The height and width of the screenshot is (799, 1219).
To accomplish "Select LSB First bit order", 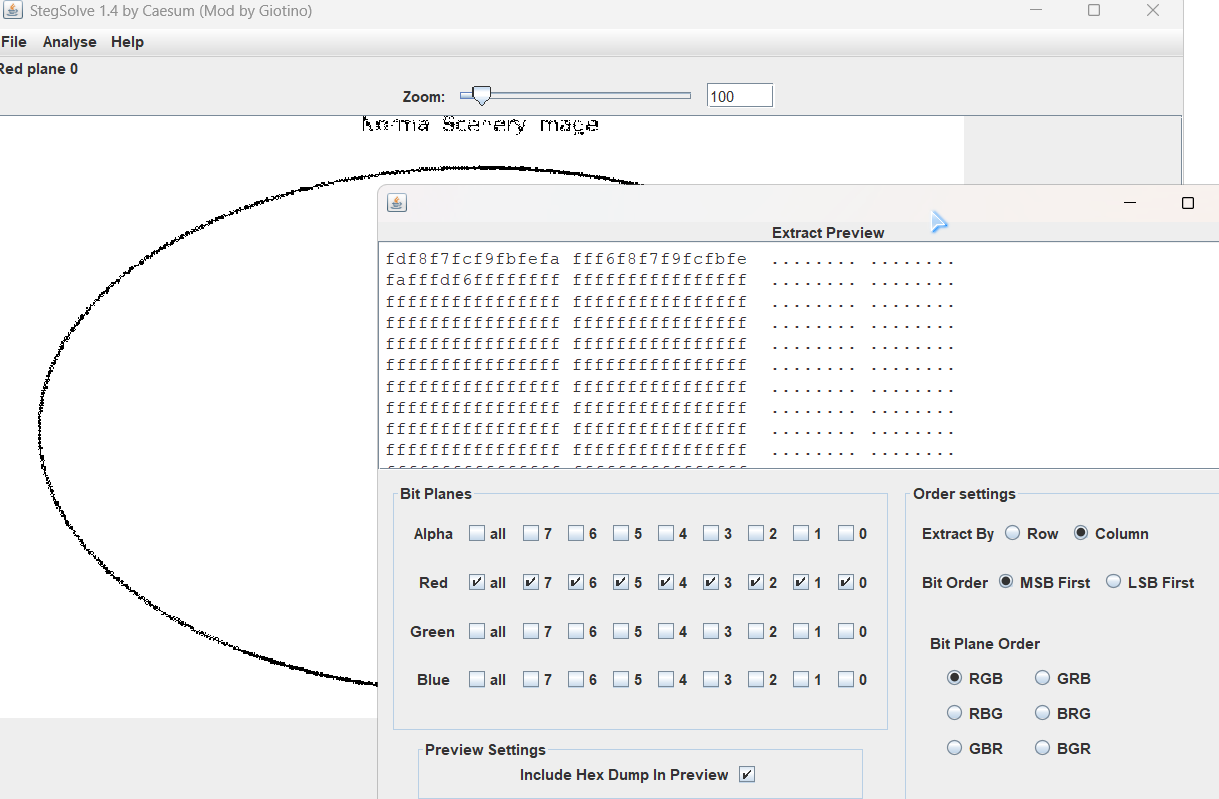I will pos(1113,582).
